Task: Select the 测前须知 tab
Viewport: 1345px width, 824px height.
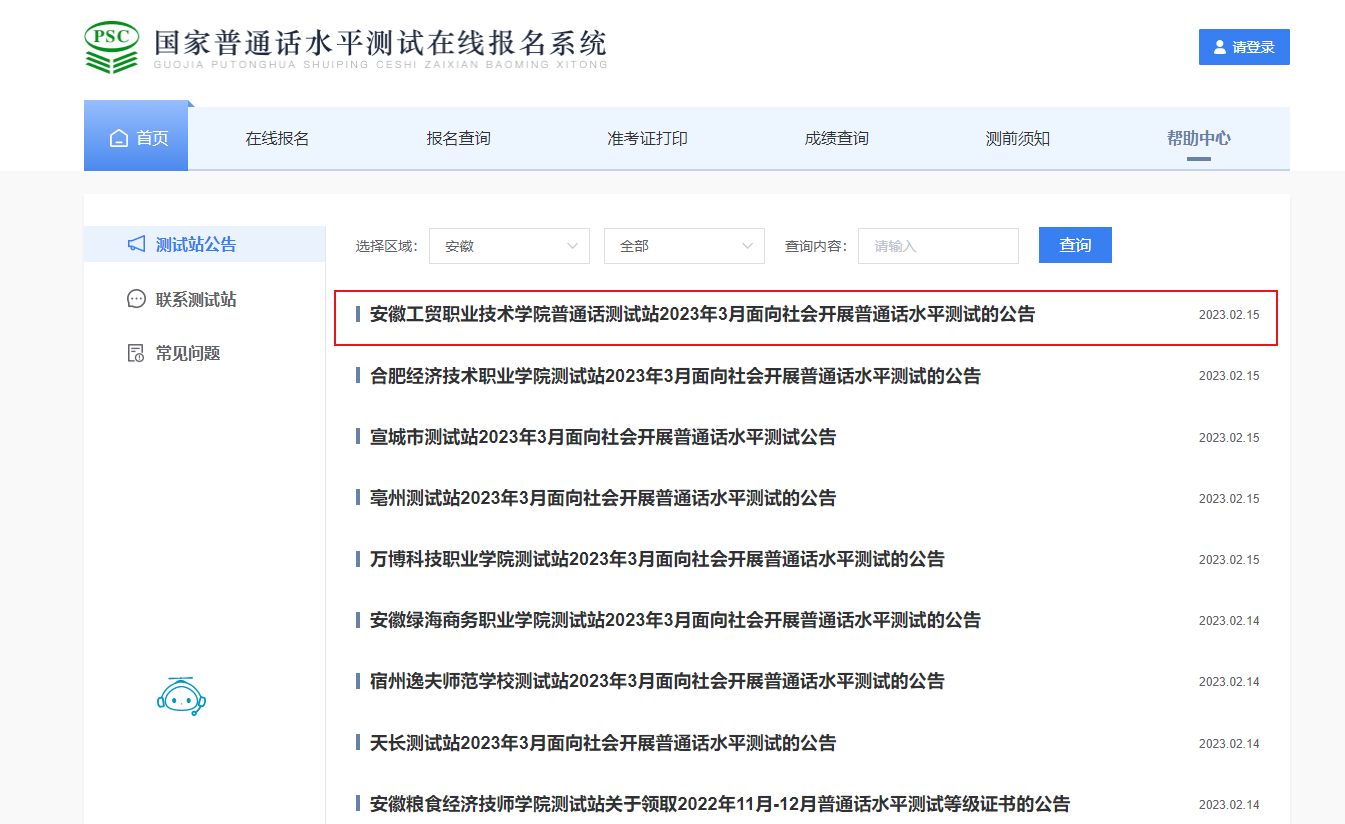Action: point(1017,139)
